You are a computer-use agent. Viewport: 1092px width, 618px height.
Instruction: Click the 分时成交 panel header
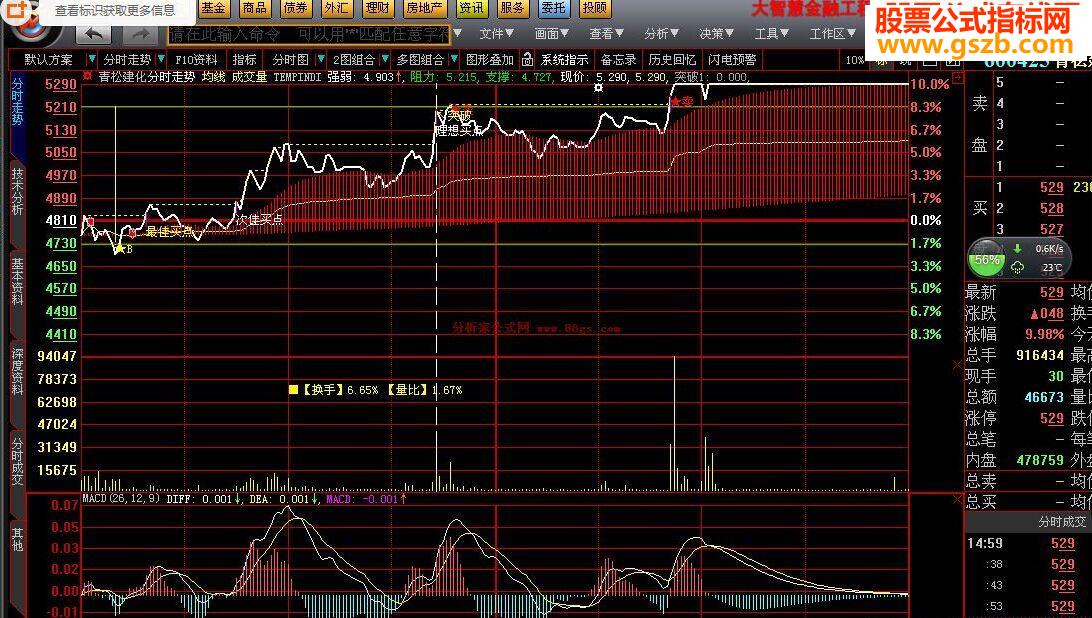[1062, 520]
